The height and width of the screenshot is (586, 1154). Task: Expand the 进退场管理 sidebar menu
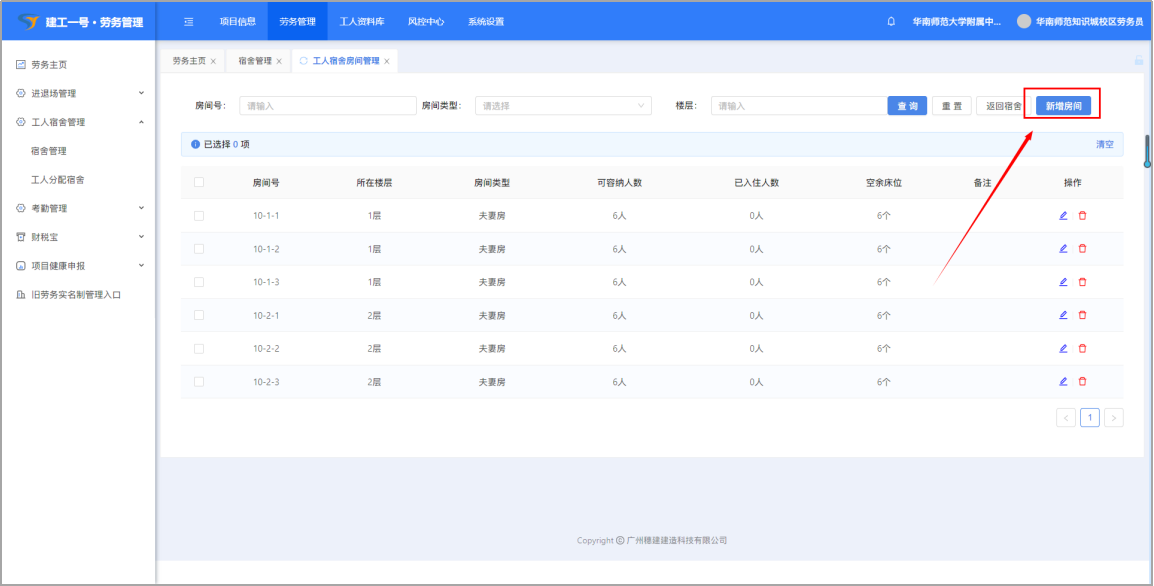(x=78, y=93)
